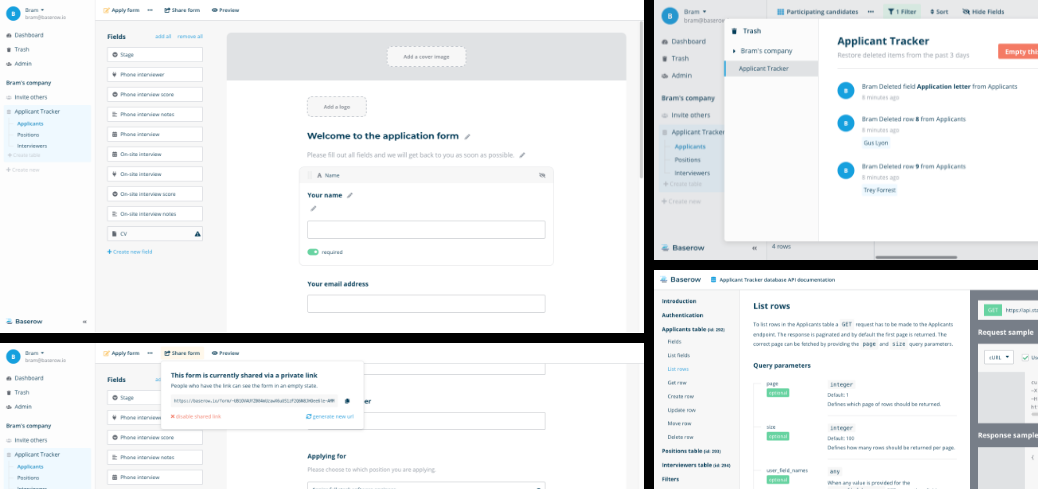Click the 'Add a cover image' area

tap(426, 57)
